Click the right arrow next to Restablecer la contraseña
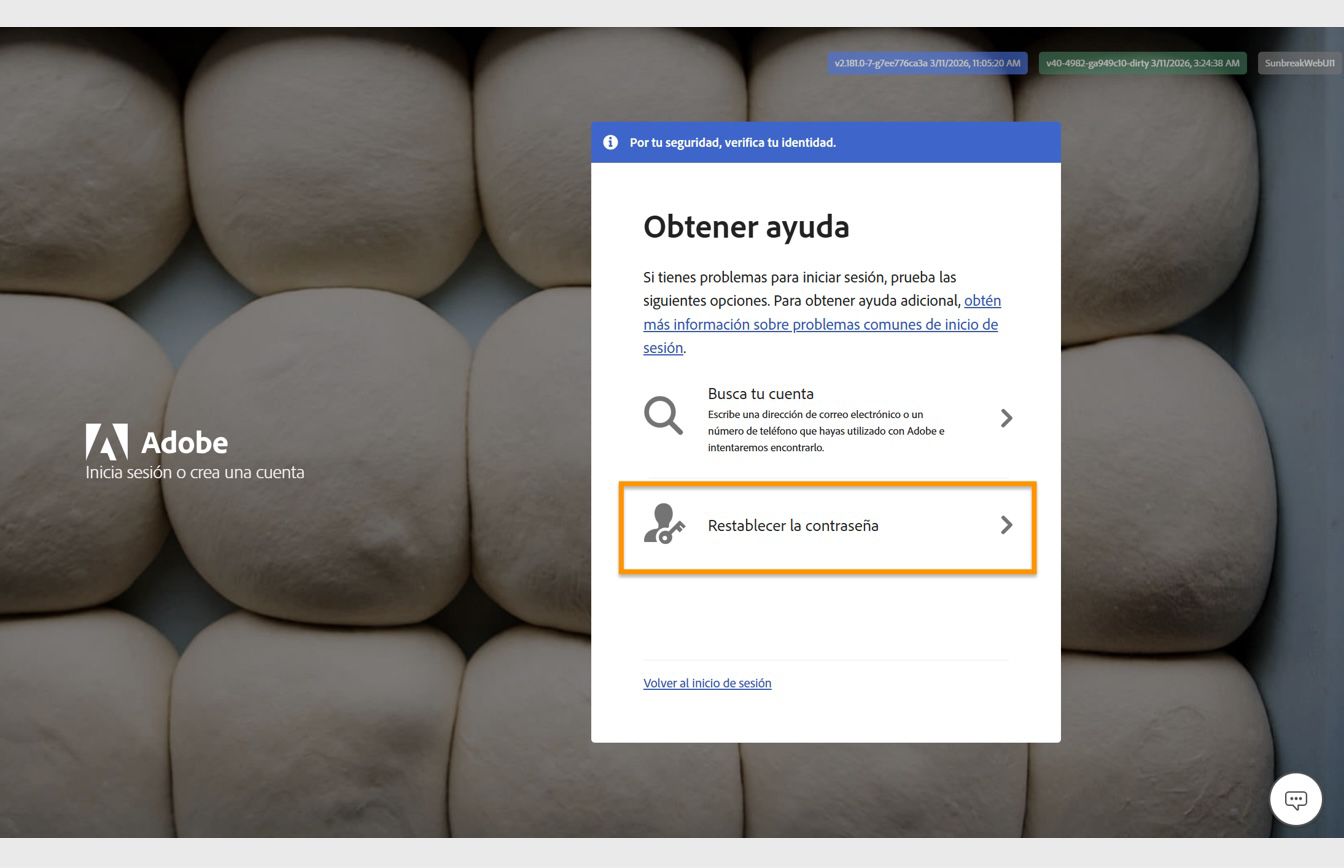The width and height of the screenshot is (1344, 868). pyautogui.click(x=1007, y=525)
